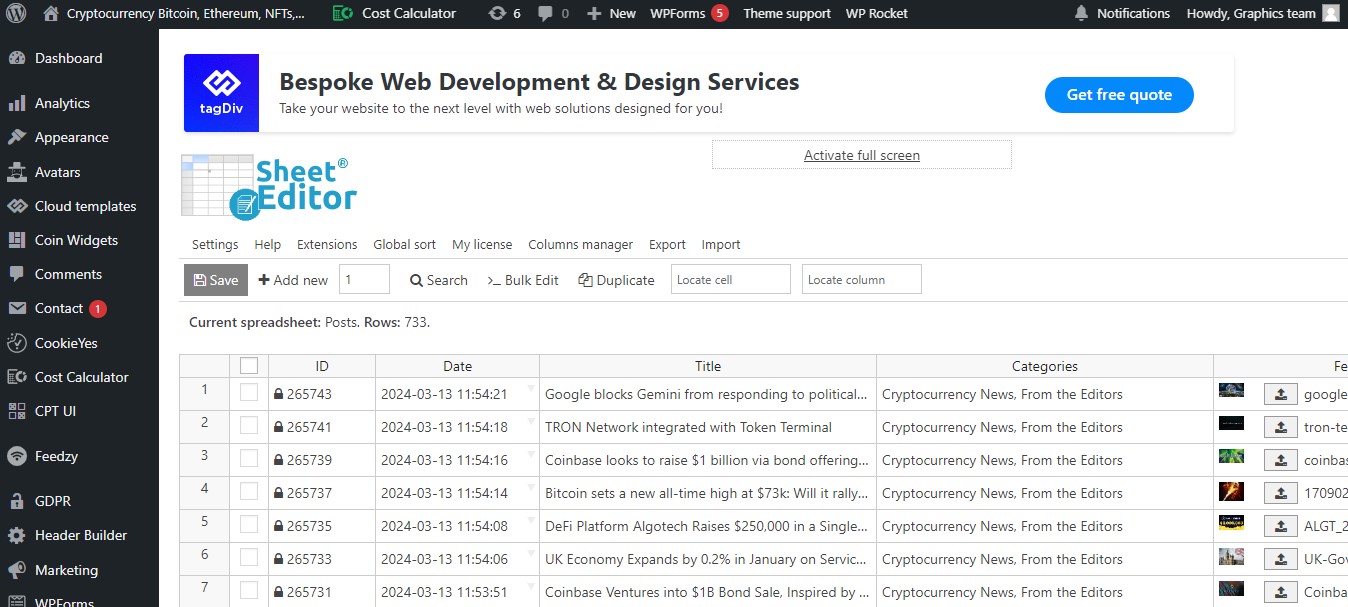This screenshot has height=607, width=1348.
Task: Click the upload image button in row 4
Action: tap(1280, 493)
